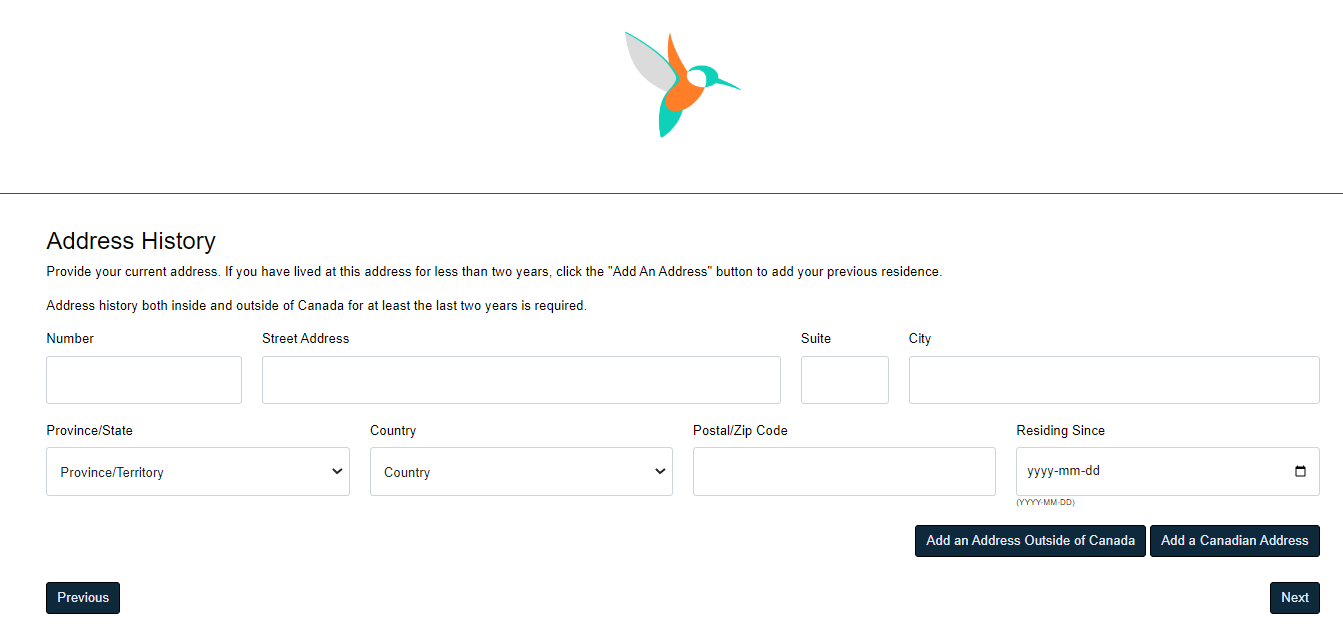1343x640 pixels.
Task: Click Add an Address Outside of Canada
Action: click(1030, 541)
